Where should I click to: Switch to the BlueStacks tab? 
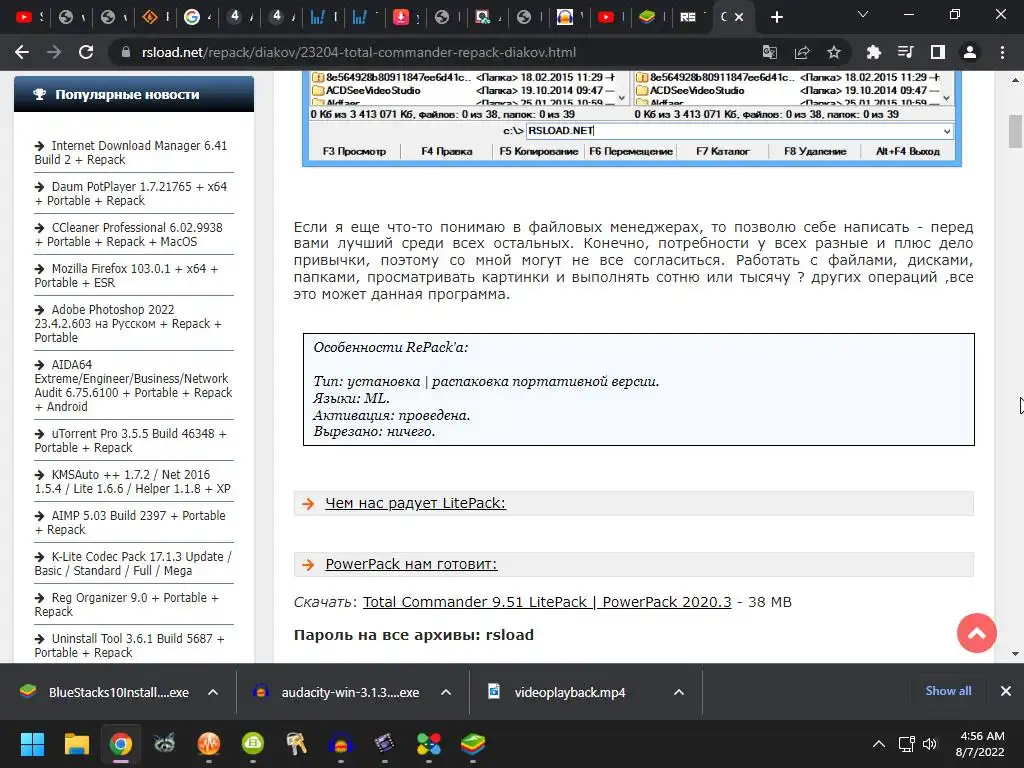point(647,17)
